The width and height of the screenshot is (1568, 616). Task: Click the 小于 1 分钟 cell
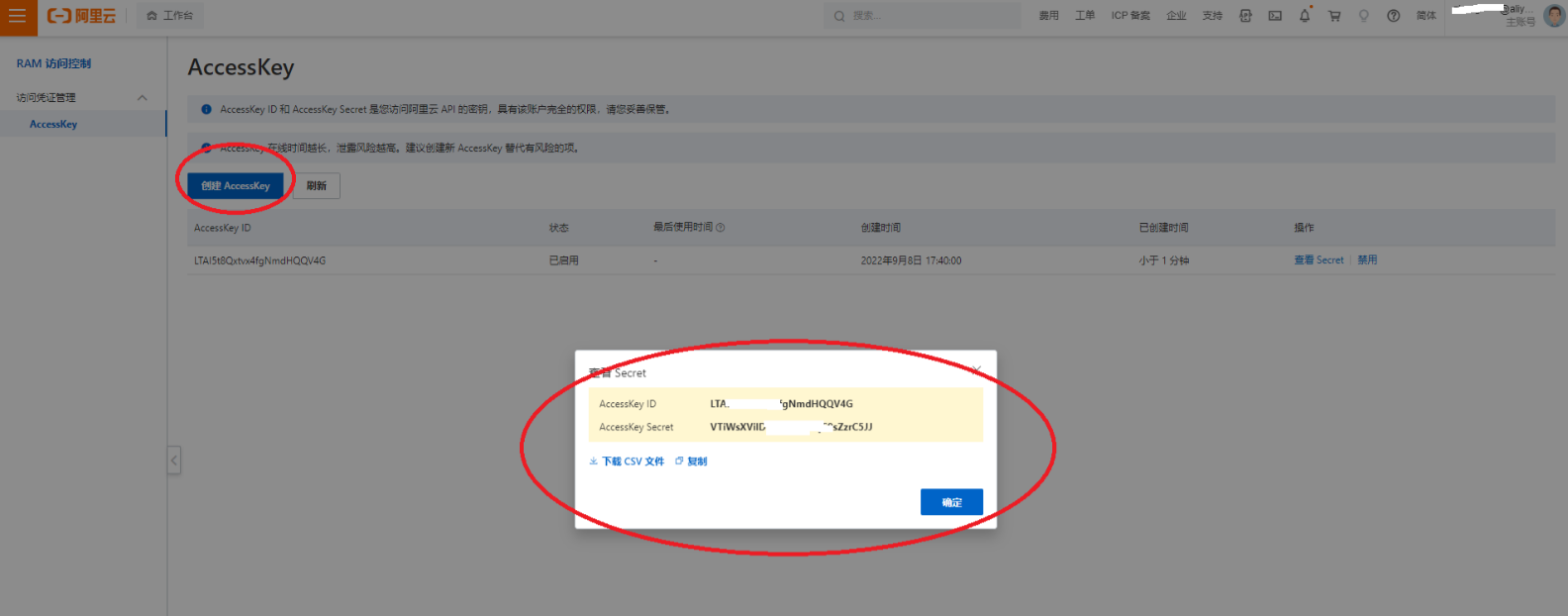click(1163, 260)
